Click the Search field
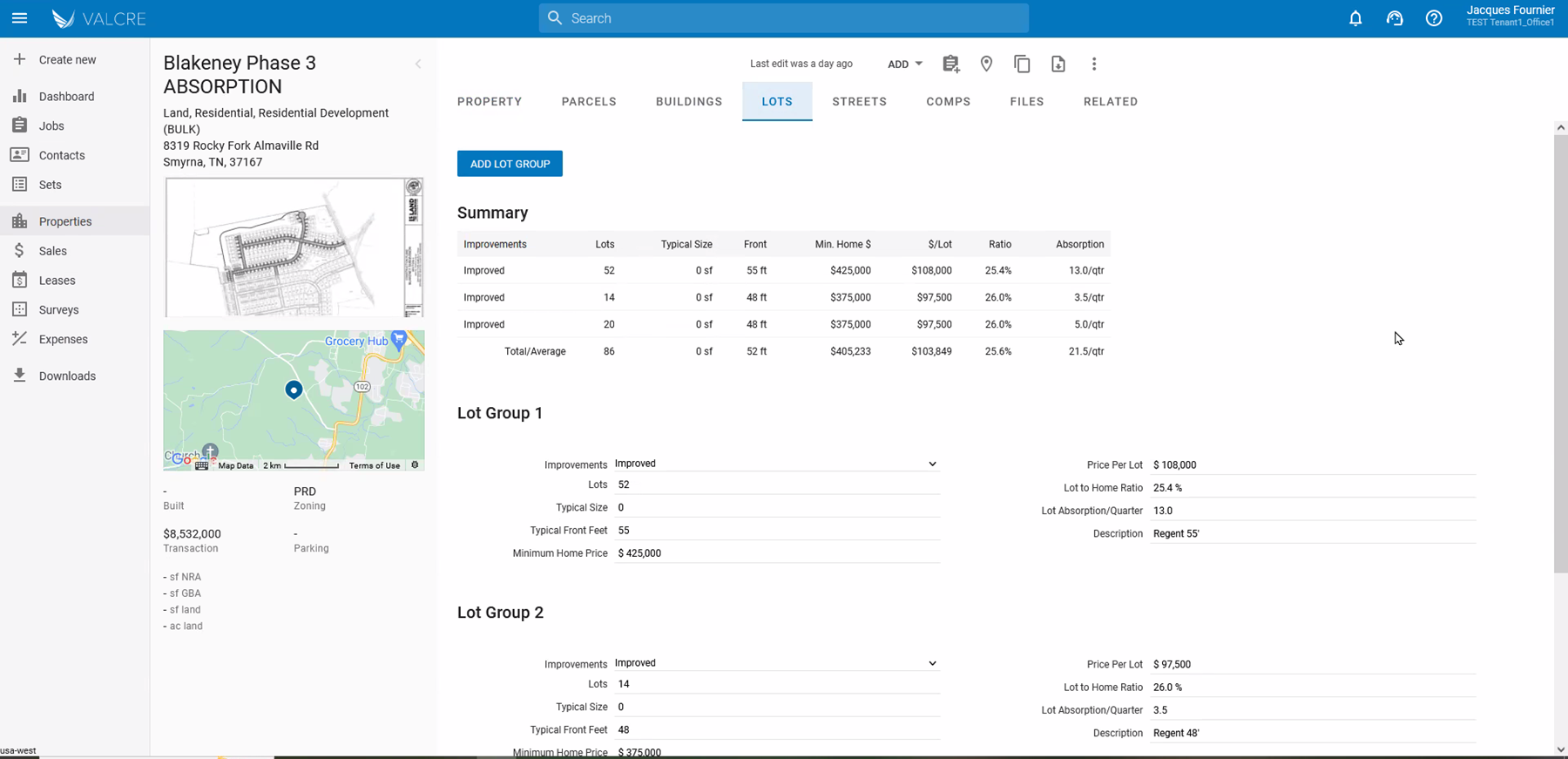 (784, 18)
